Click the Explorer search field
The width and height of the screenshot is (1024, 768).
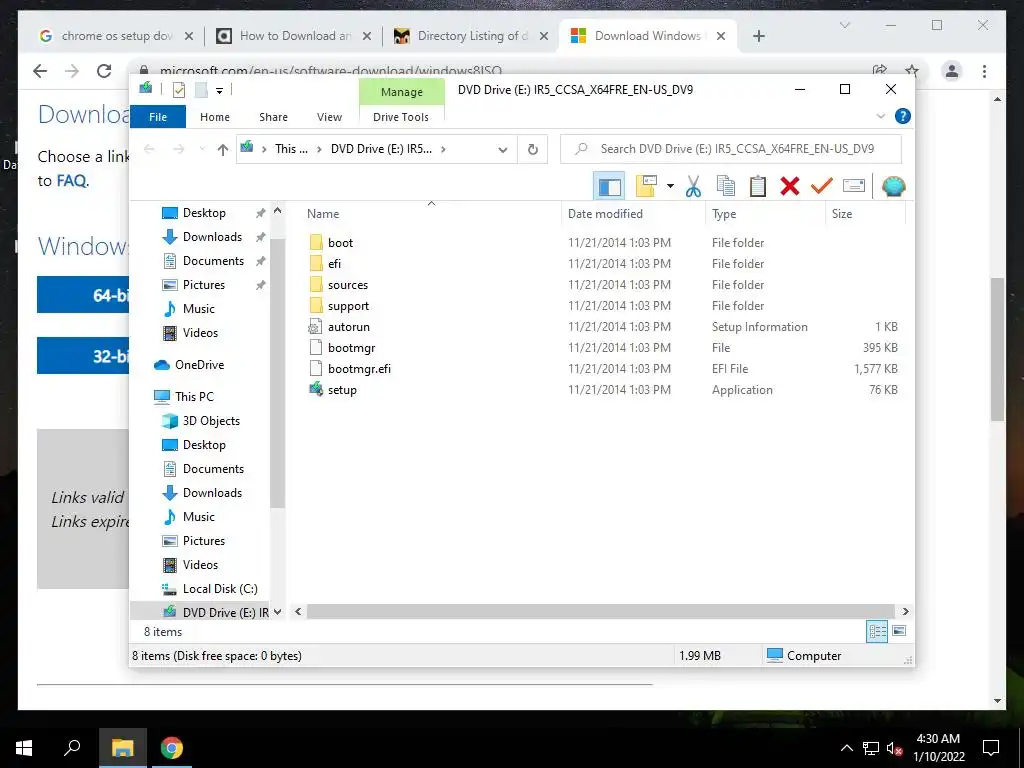[731, 149]
